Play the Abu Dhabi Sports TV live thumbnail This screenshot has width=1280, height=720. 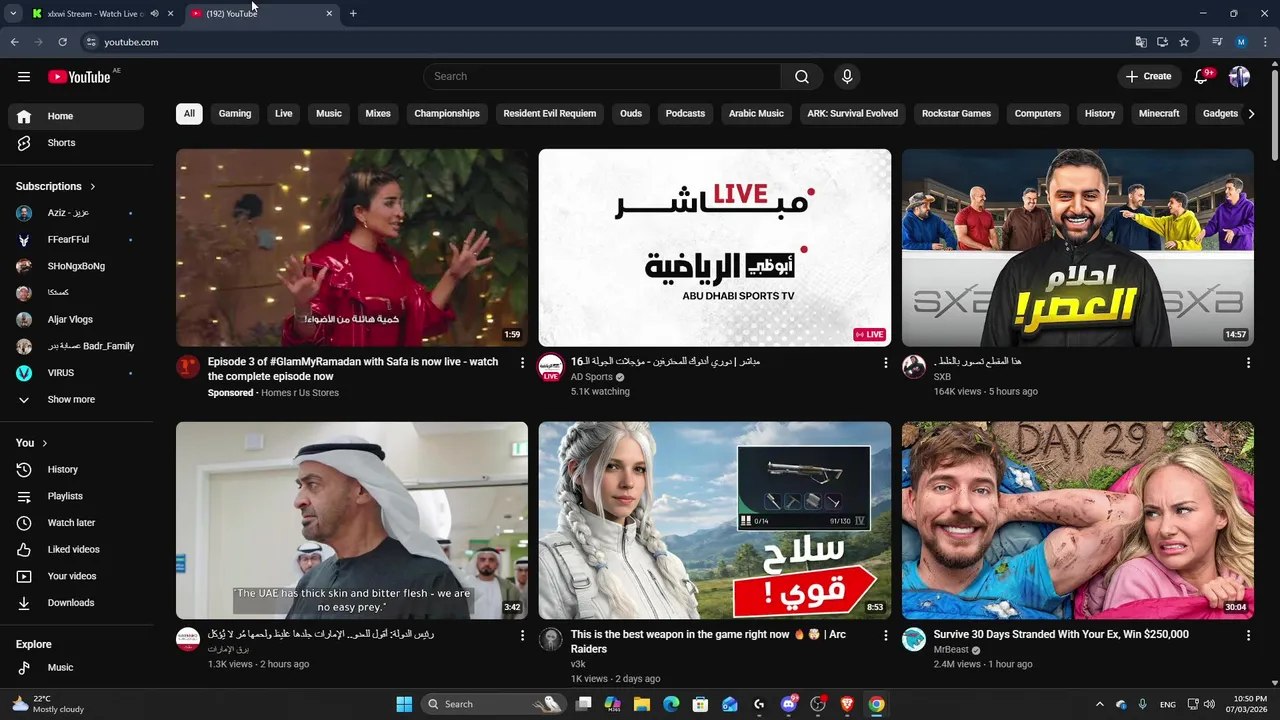(715, 248)
